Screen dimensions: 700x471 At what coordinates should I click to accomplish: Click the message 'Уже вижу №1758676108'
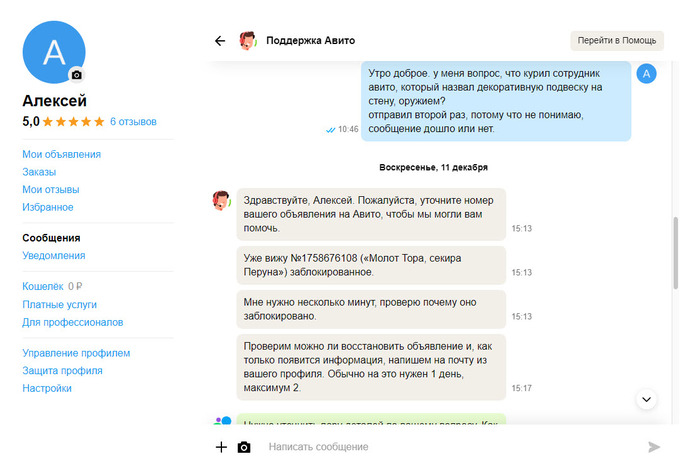371,265
